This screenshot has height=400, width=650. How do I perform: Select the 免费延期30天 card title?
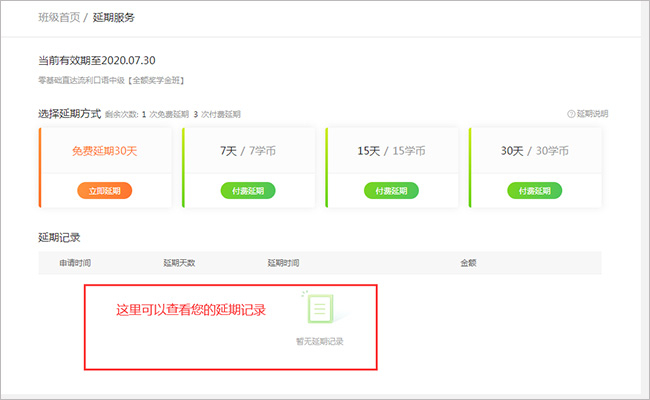tap(104, 151)
